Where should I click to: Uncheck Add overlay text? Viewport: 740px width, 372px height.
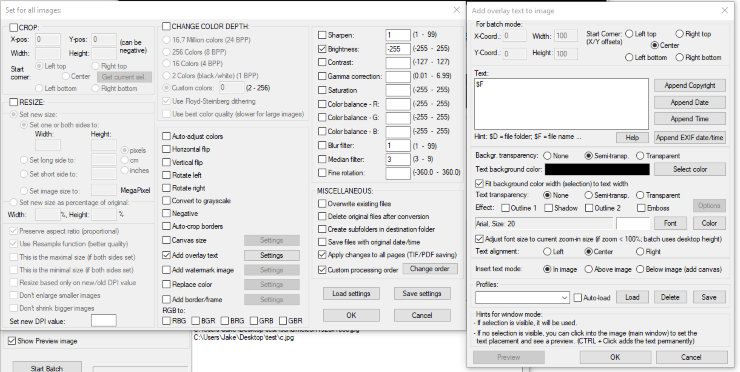pyautogui.click(x=166, y=255)
